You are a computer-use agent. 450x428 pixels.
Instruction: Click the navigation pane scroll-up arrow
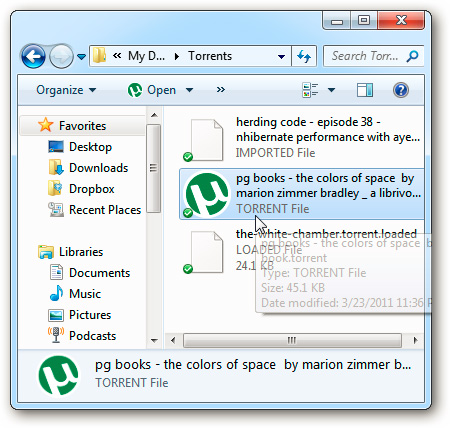click(x=154, y=115)
